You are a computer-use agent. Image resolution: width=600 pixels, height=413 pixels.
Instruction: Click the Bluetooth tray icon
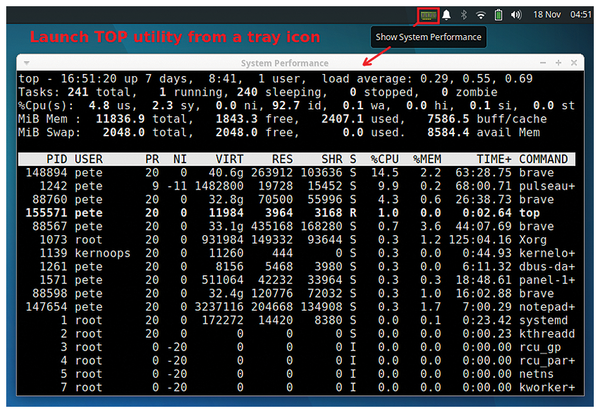pyautogui.click(x=464, y=15)
